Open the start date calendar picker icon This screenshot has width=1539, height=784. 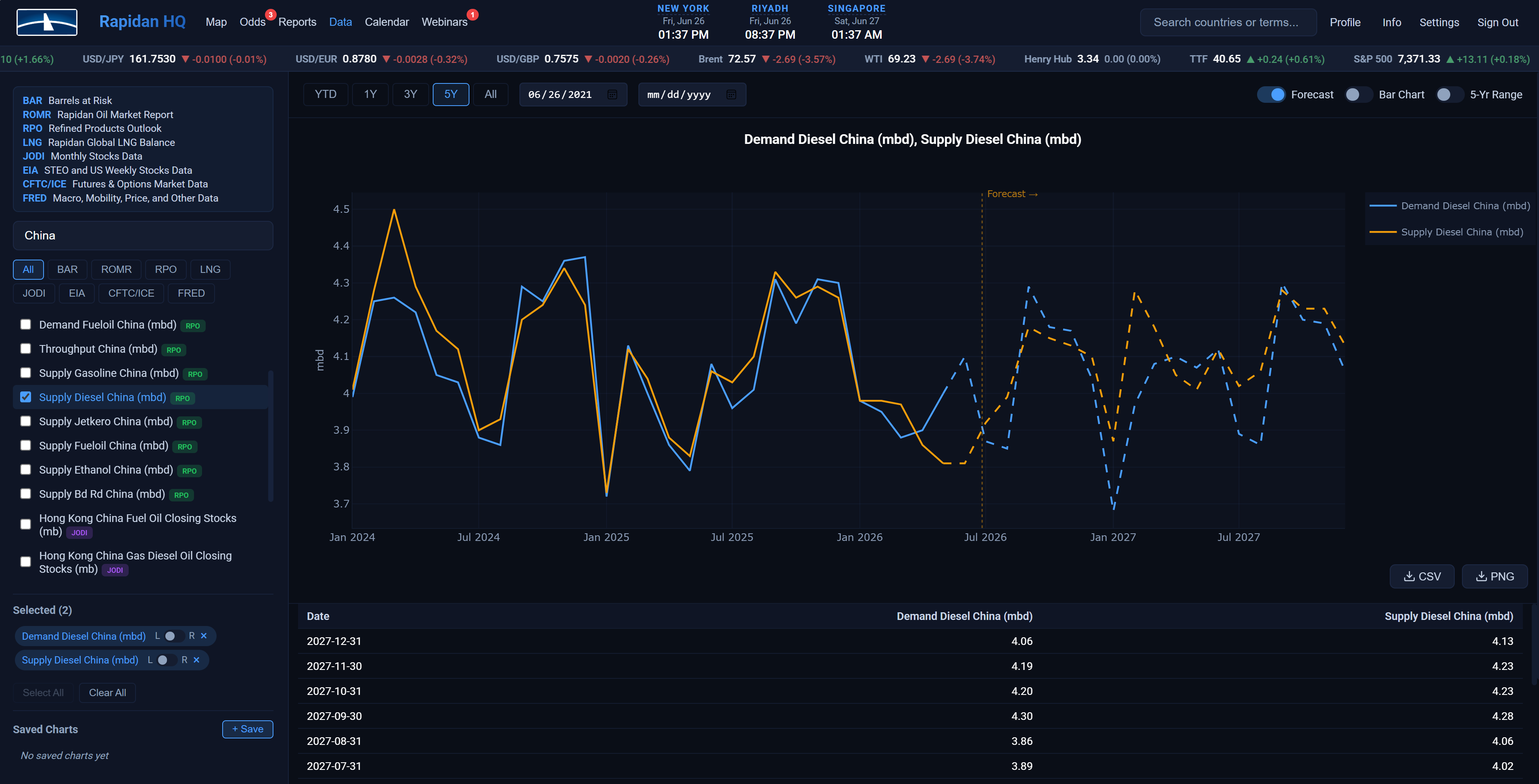tap(612, 94)
